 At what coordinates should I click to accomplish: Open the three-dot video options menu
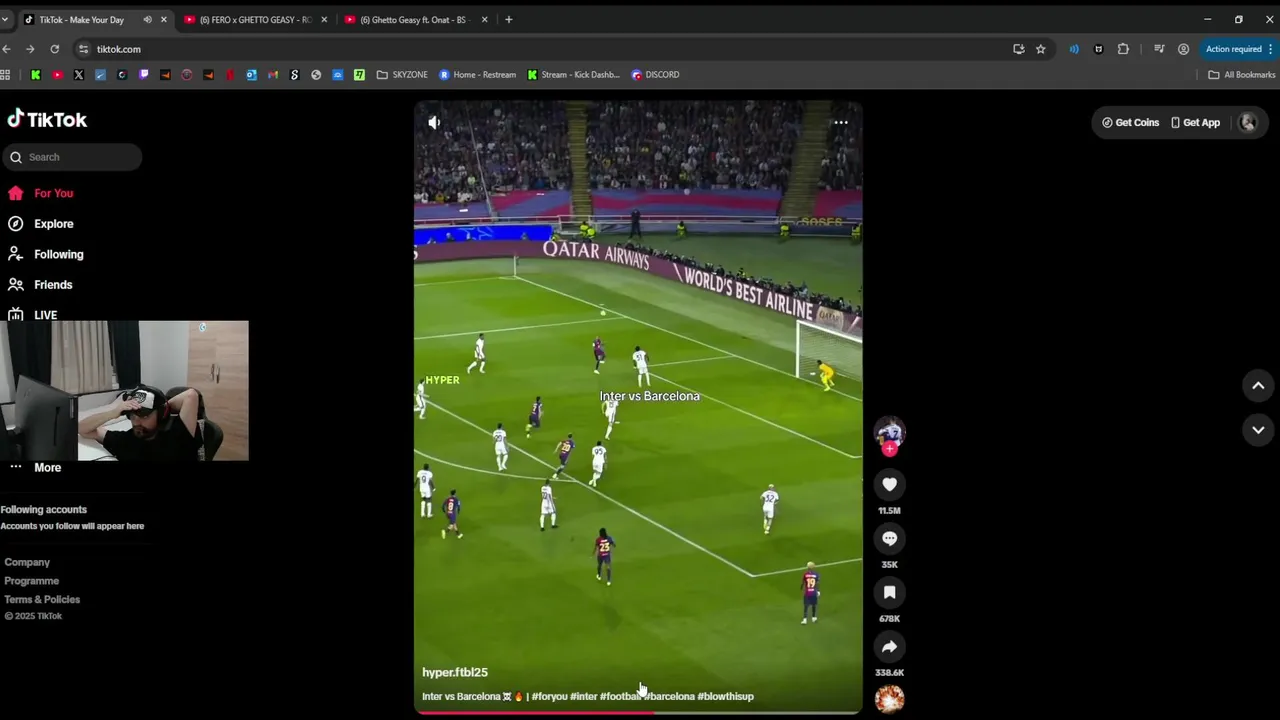pyautogui.click(x=841, y=122)
